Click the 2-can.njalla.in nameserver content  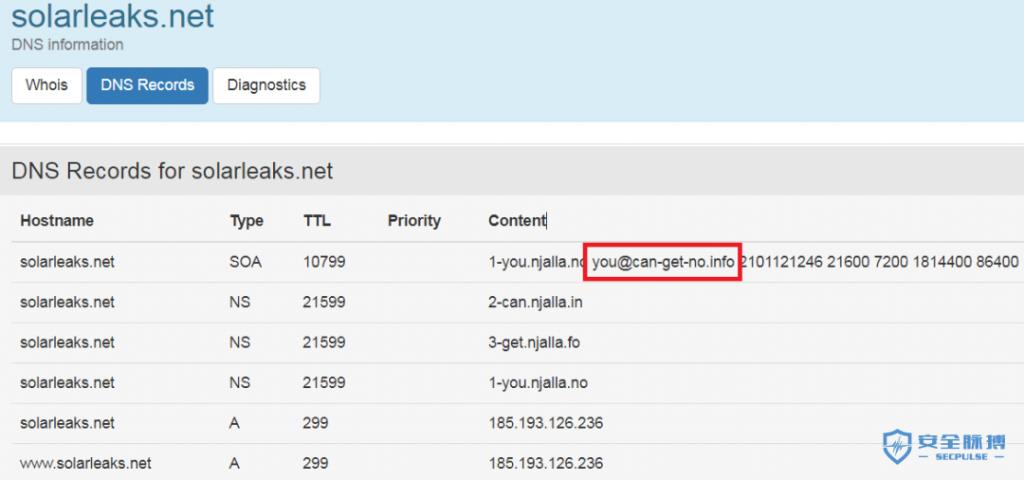click(x=536, y=302)
